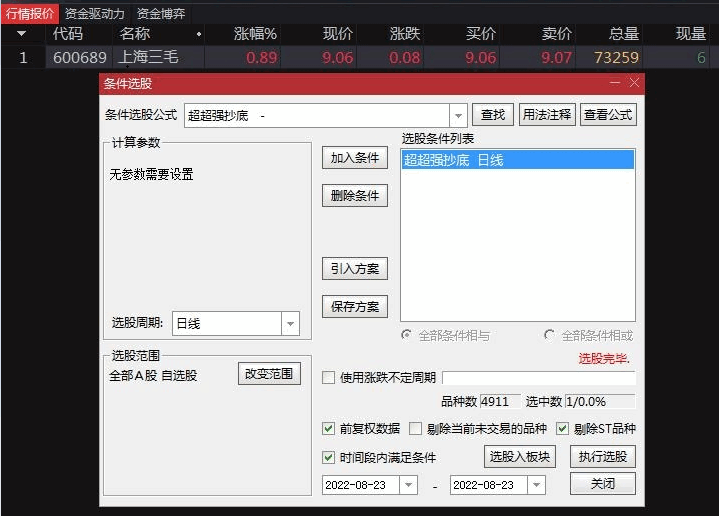This screenshot has height=516, width=719.
Task: Click the start date text field
Action: coord(361,485)
